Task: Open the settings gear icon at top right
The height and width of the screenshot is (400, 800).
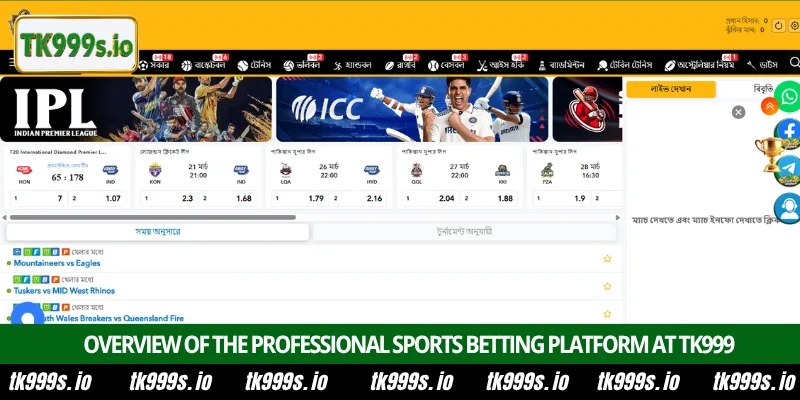Action: pyautogui.click(x=795, y=26)
